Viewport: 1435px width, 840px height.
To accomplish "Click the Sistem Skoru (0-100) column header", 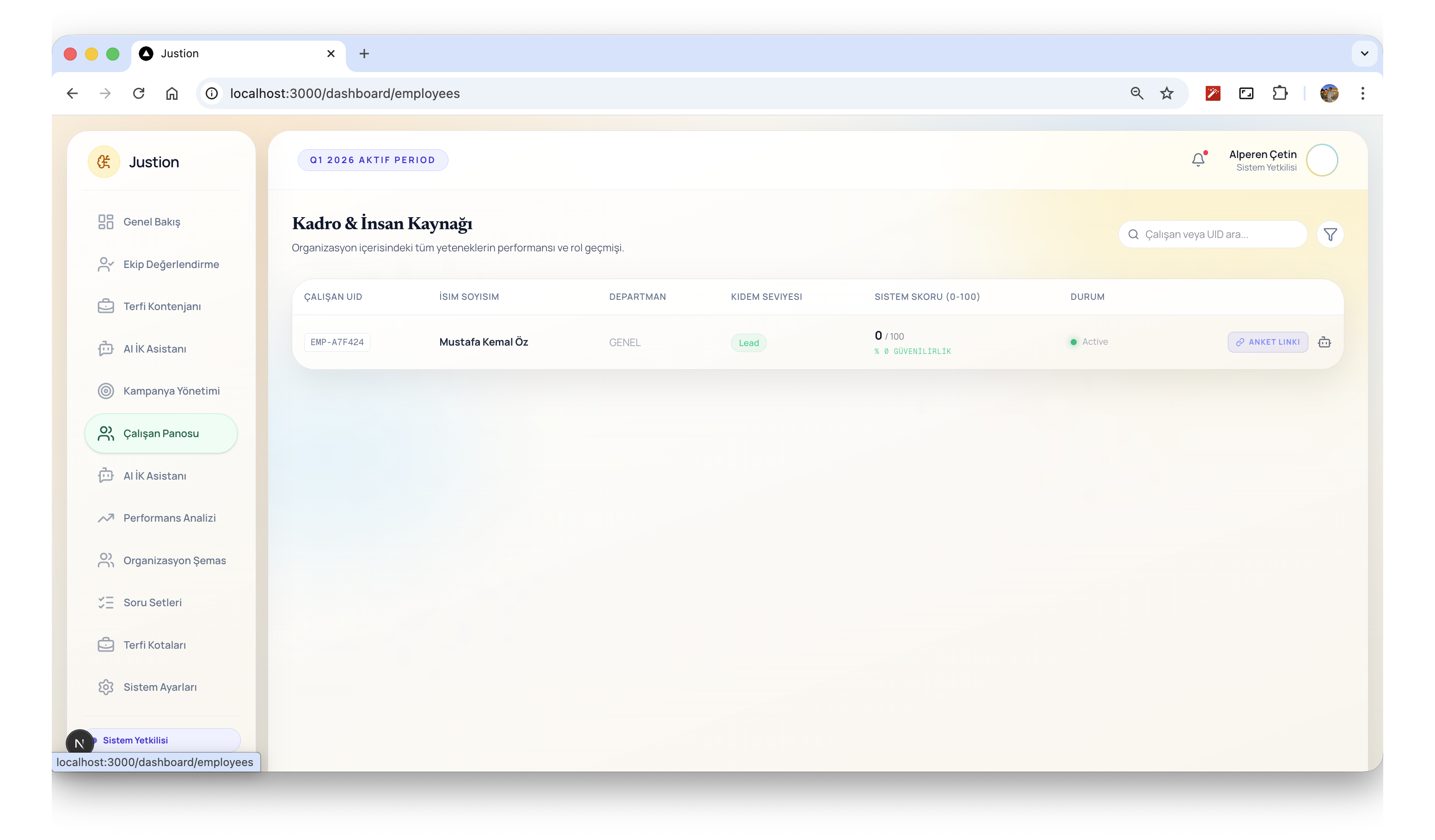I will pyautogui.click(x=927, y=297).
